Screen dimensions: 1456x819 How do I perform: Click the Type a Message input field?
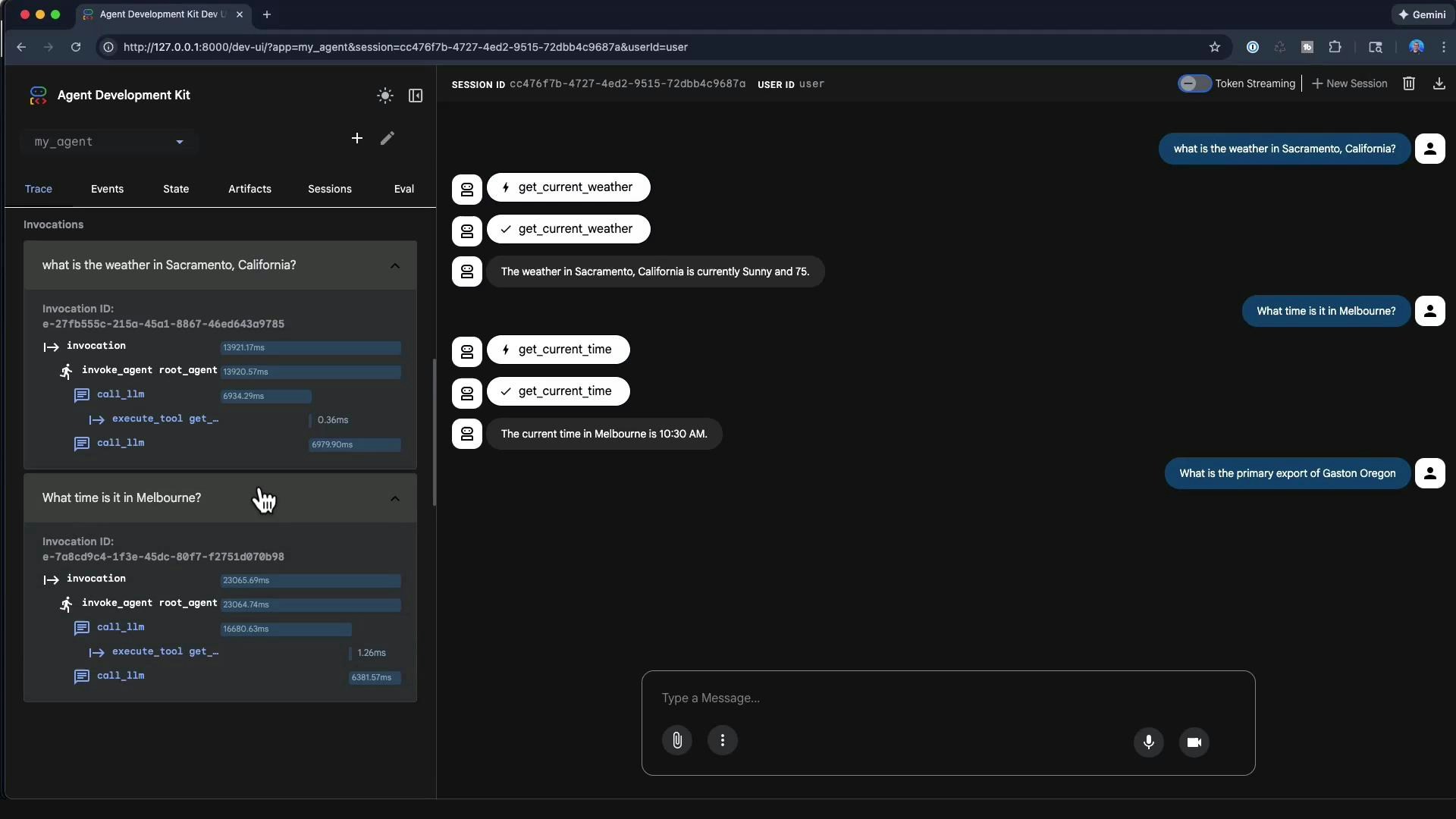pyautogui.click(x=834, y=698)
